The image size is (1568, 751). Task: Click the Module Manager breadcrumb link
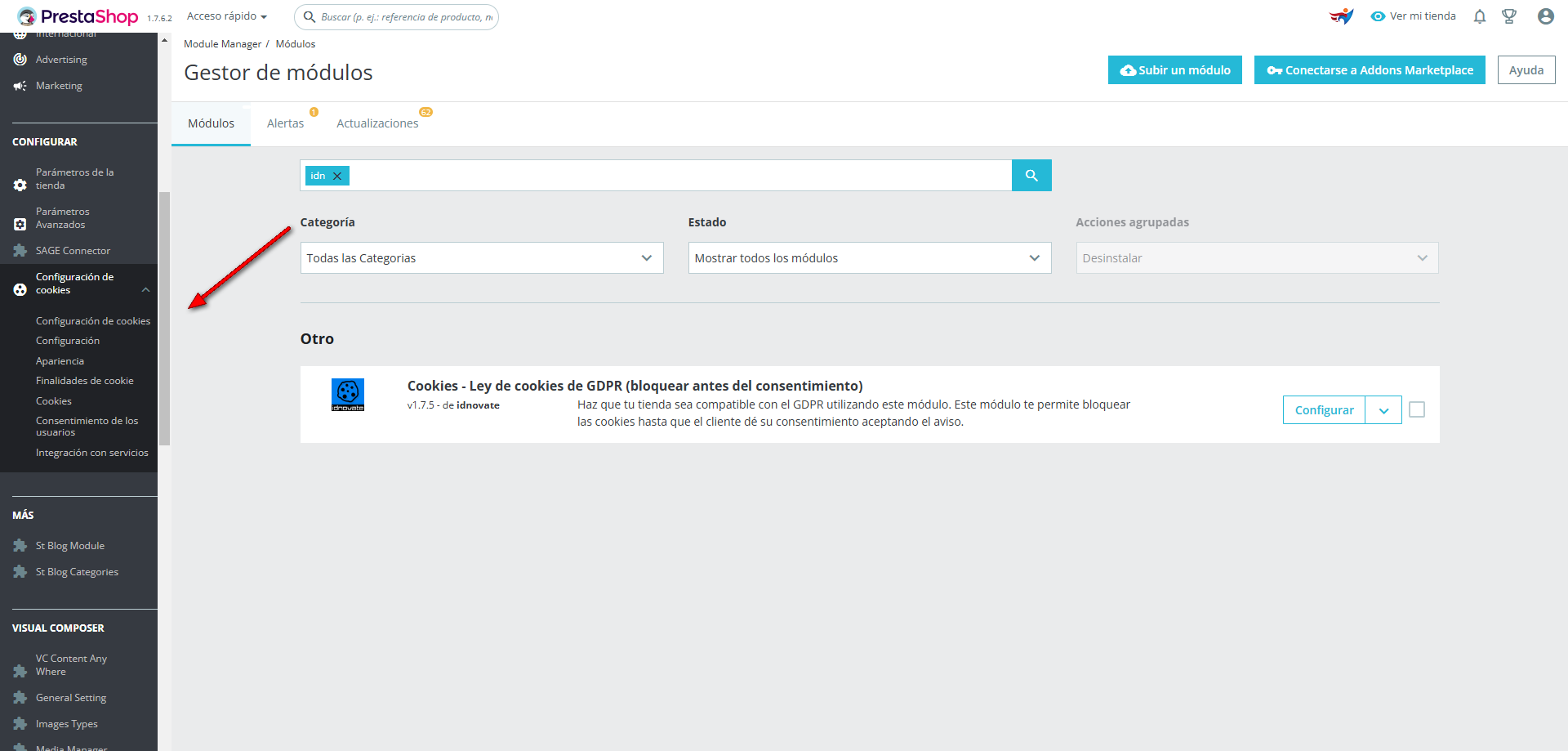click(x=222, y=44)
